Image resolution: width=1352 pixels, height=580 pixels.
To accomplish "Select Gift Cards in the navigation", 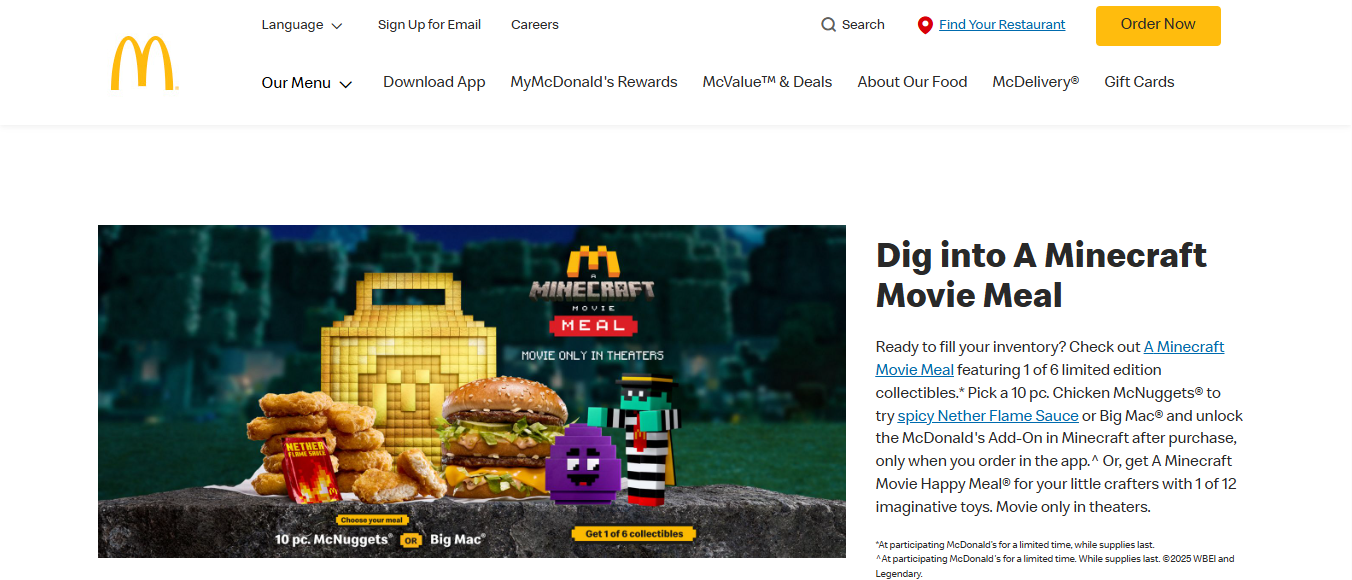I will tap(1139, 82).
